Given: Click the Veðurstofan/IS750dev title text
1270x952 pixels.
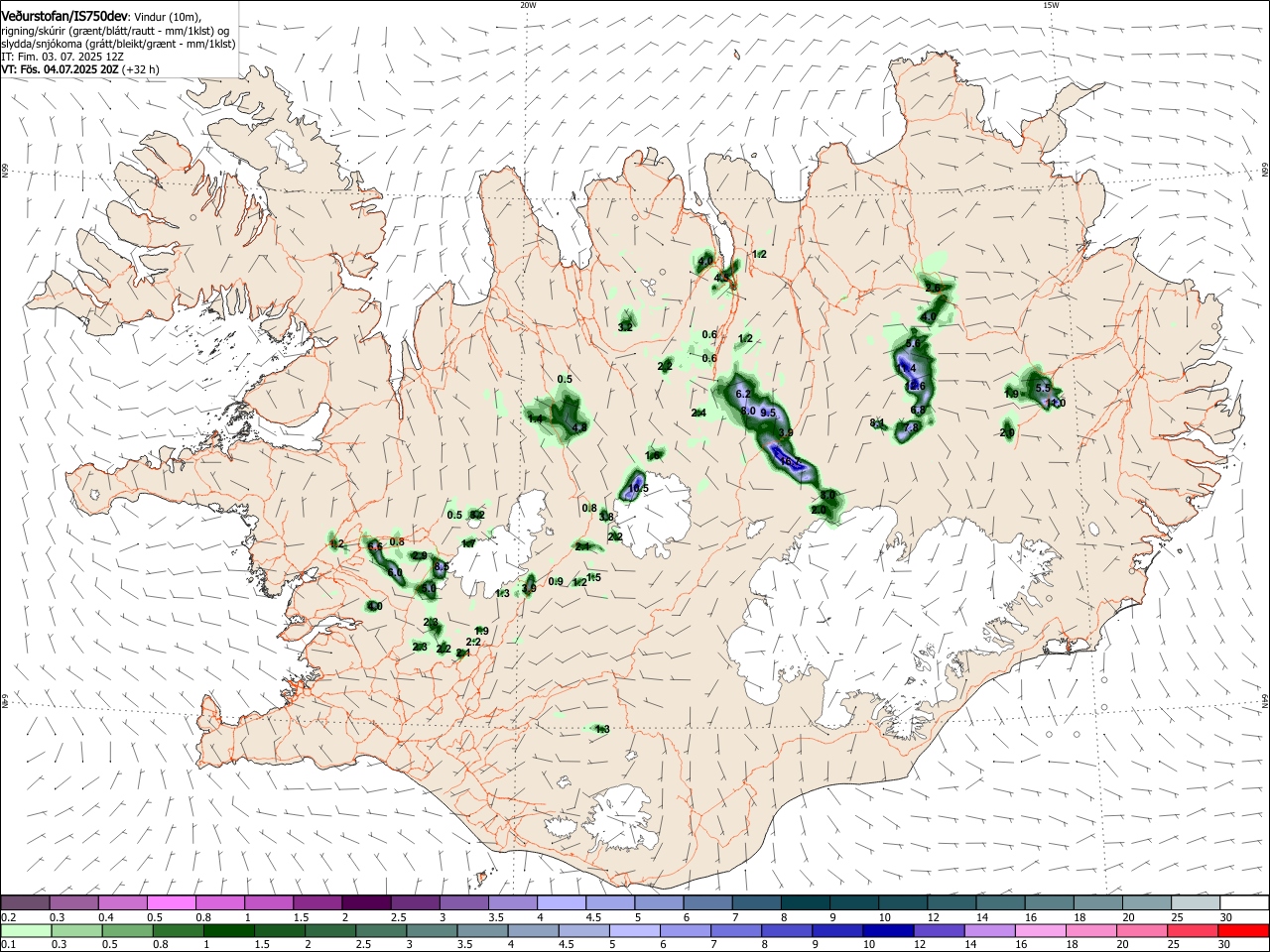Looking at the screenshot, I should click(x=65, y=16).
